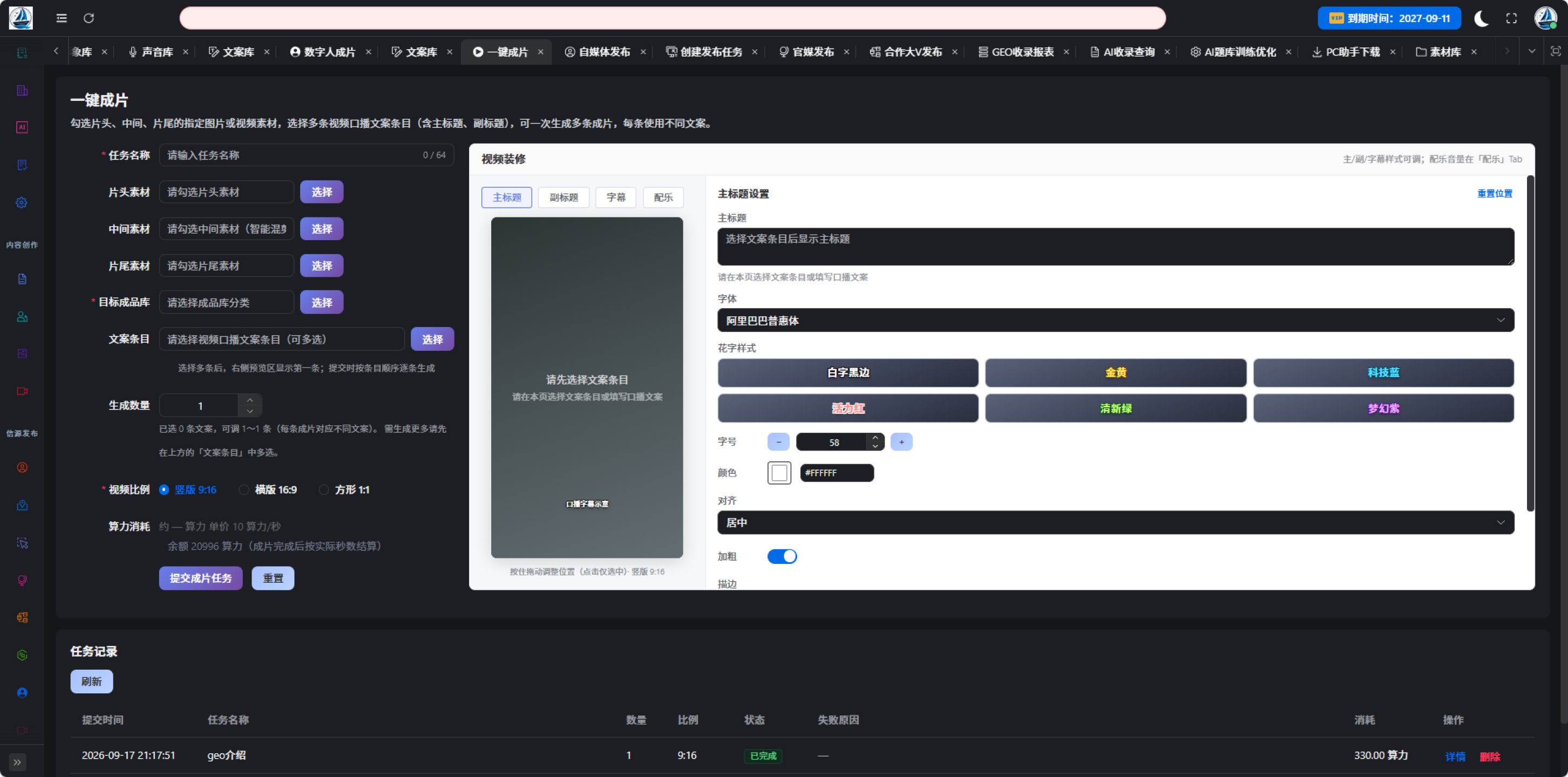
Task: Click the white color swatch
Action: 779,473
